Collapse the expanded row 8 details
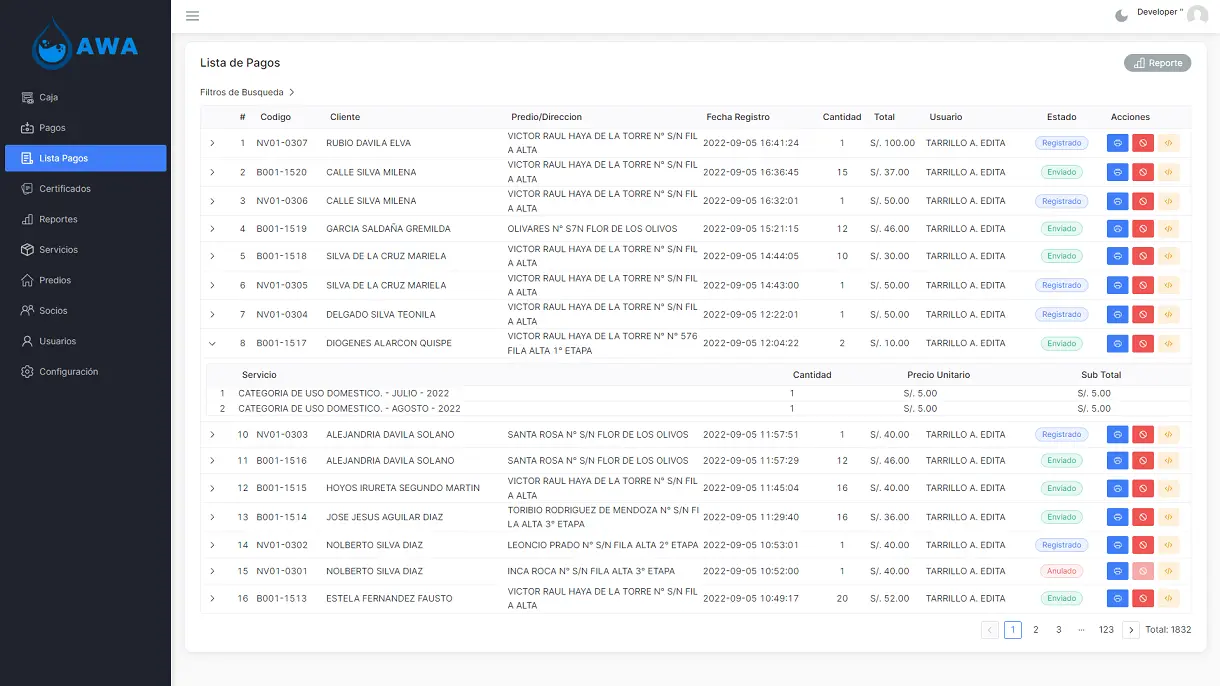The image size is (1220, 686). click(x=212, y=343)
